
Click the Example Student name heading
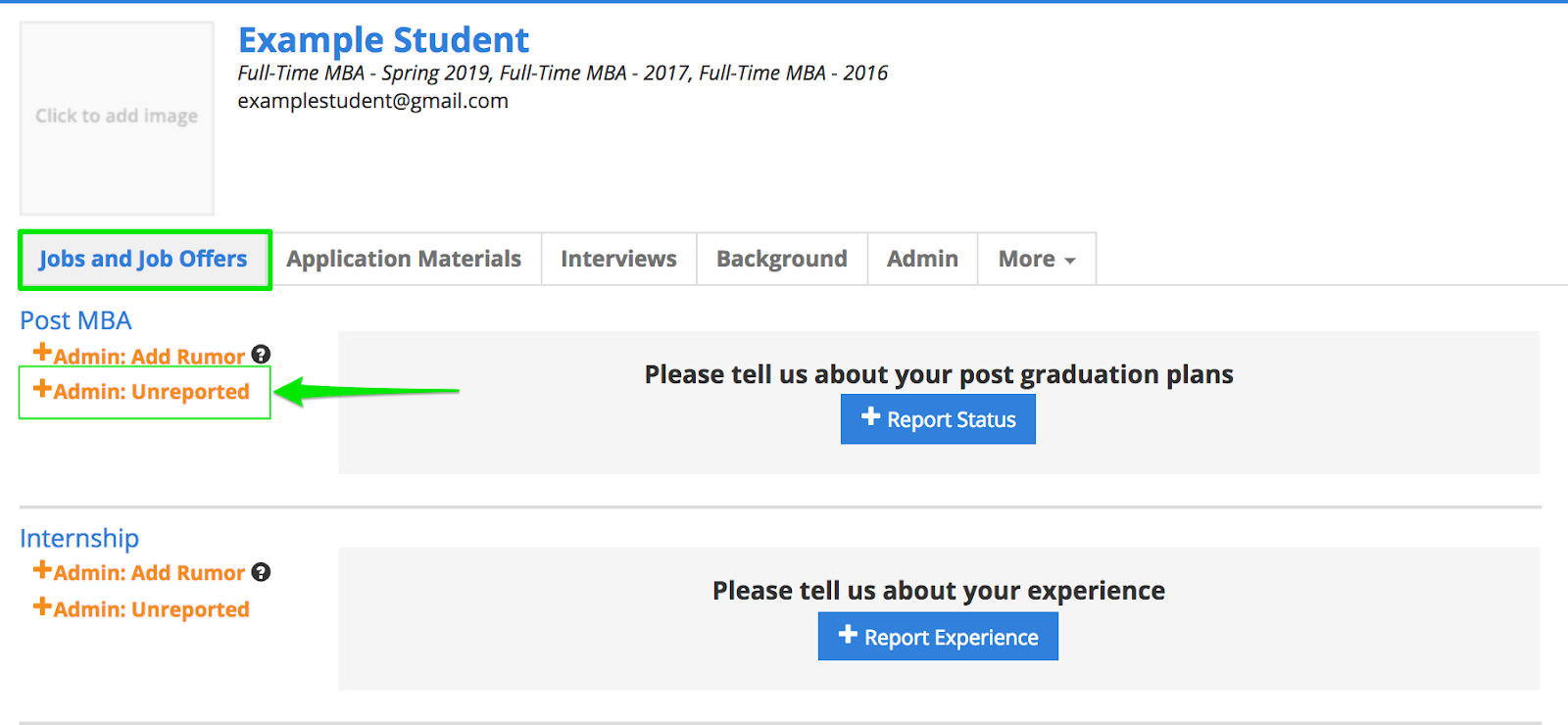click(x=383, y=40)
